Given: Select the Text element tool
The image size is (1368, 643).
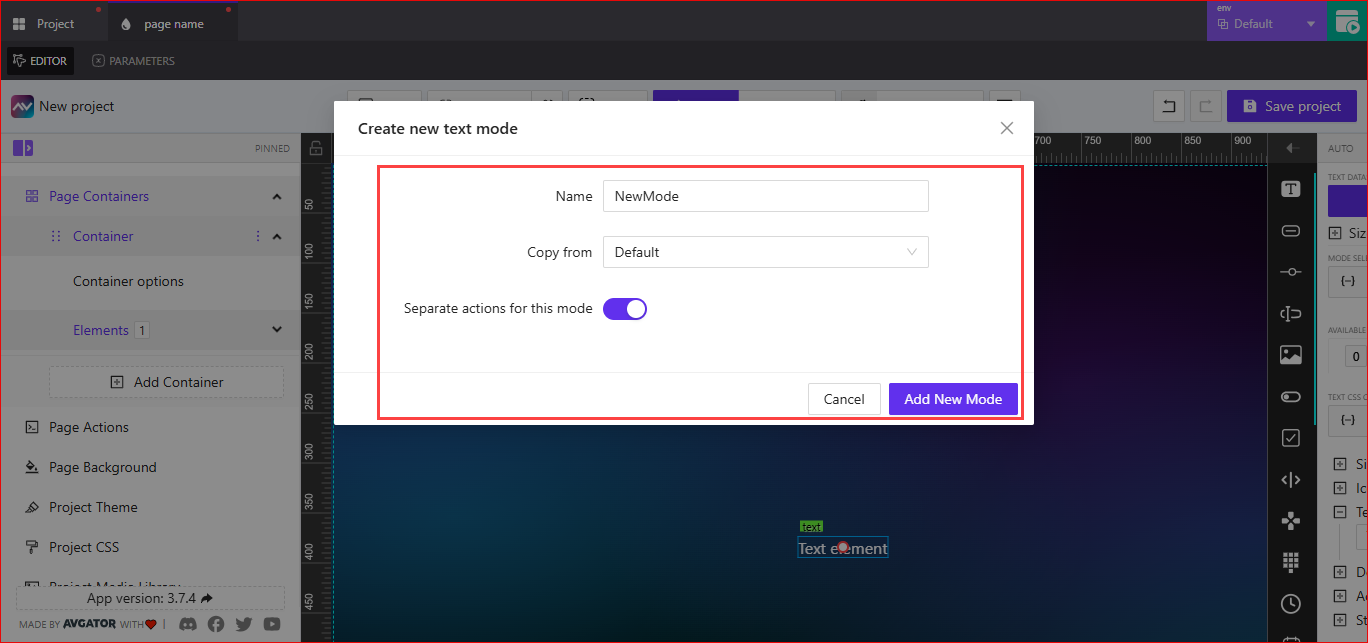Looking at the screenshot, I should click(1290, 188).
